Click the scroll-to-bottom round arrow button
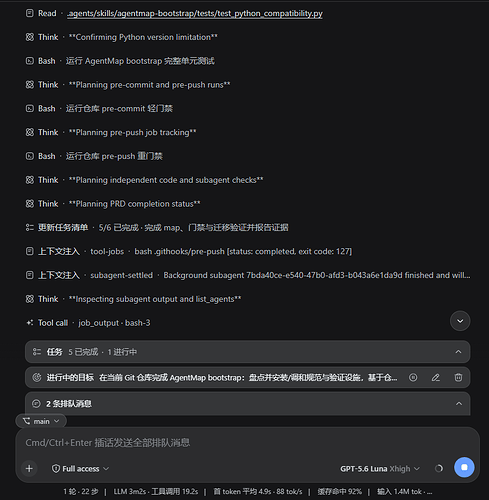Image resolution: width=489 pixels, height=500 pixels. [460, 321]
